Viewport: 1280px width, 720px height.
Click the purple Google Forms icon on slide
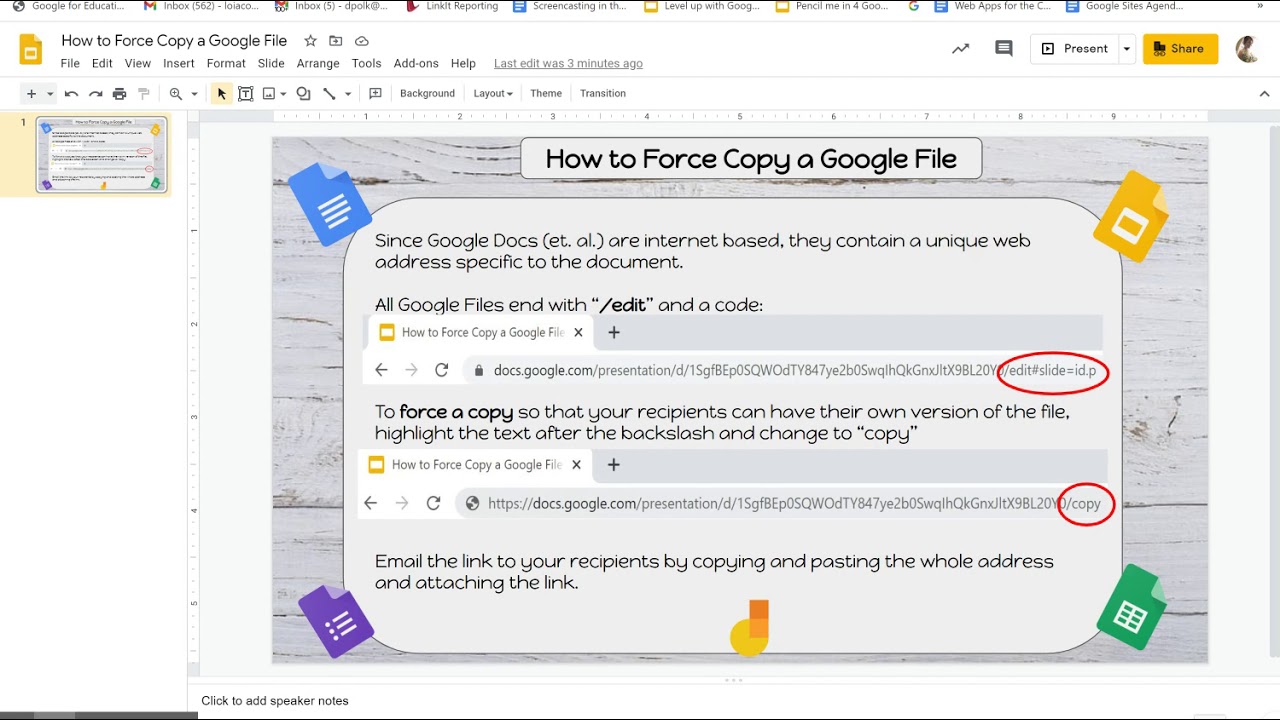tap(336, 621)
